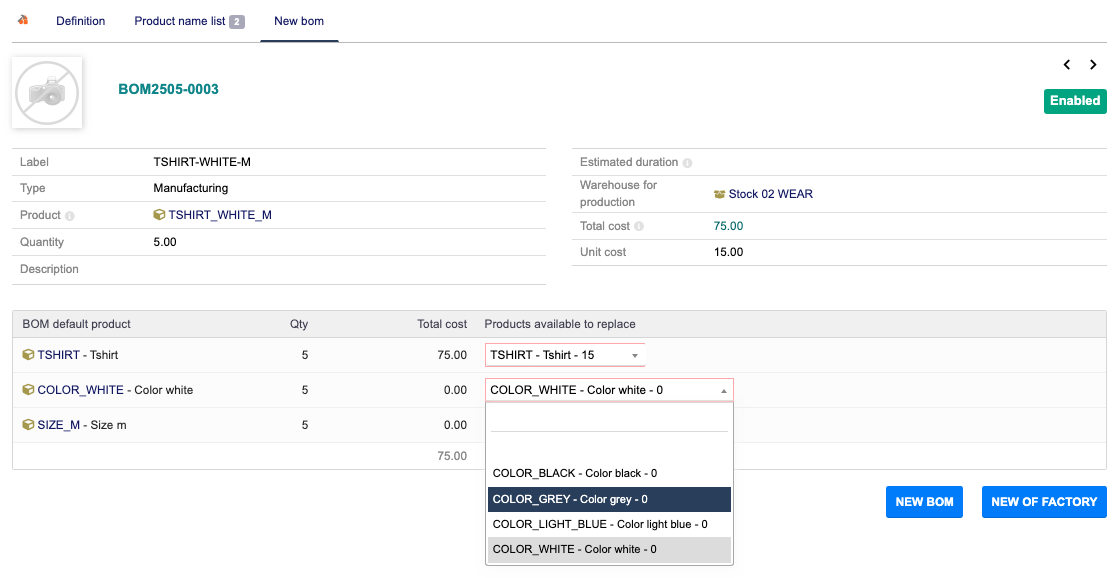Collapse the COLOR_WHITE replacement dropdown
Image resolution: width=1117 pixels, height=578 pixels.
pos(723,390)
